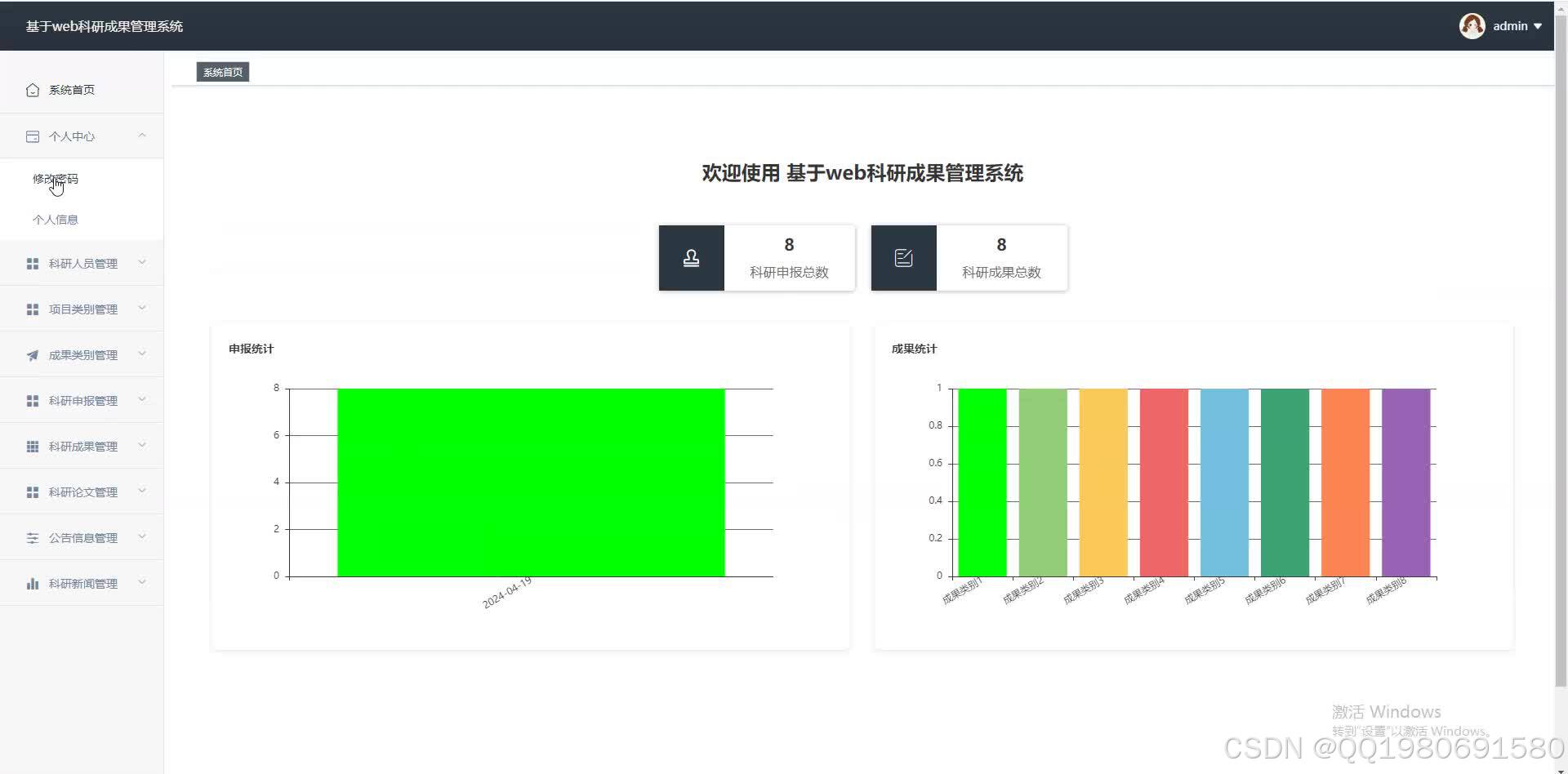Image resolution: width=1568 pixels, height=774 pixels.
Task: Open the 科研新闻管理 menu
Action: pos(82,583)
